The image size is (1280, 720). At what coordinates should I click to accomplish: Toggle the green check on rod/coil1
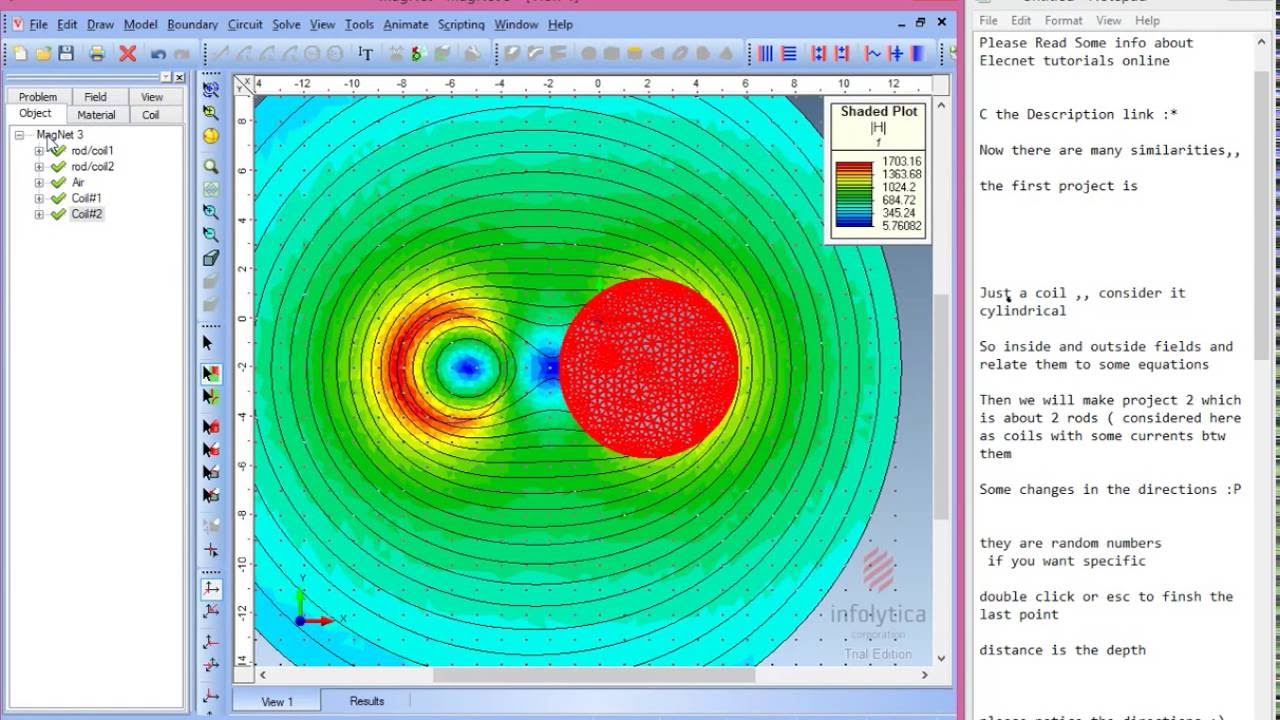point(58,151)
